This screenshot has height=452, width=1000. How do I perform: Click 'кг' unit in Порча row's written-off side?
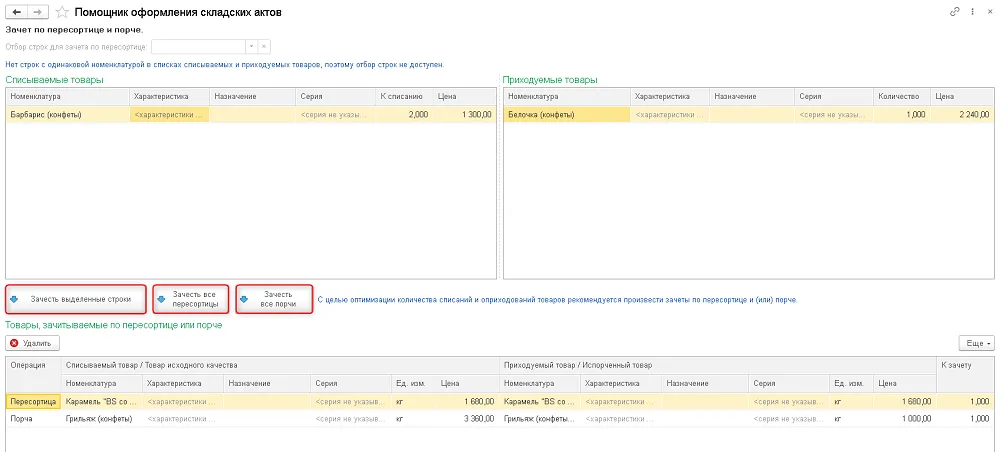(413, 419)
